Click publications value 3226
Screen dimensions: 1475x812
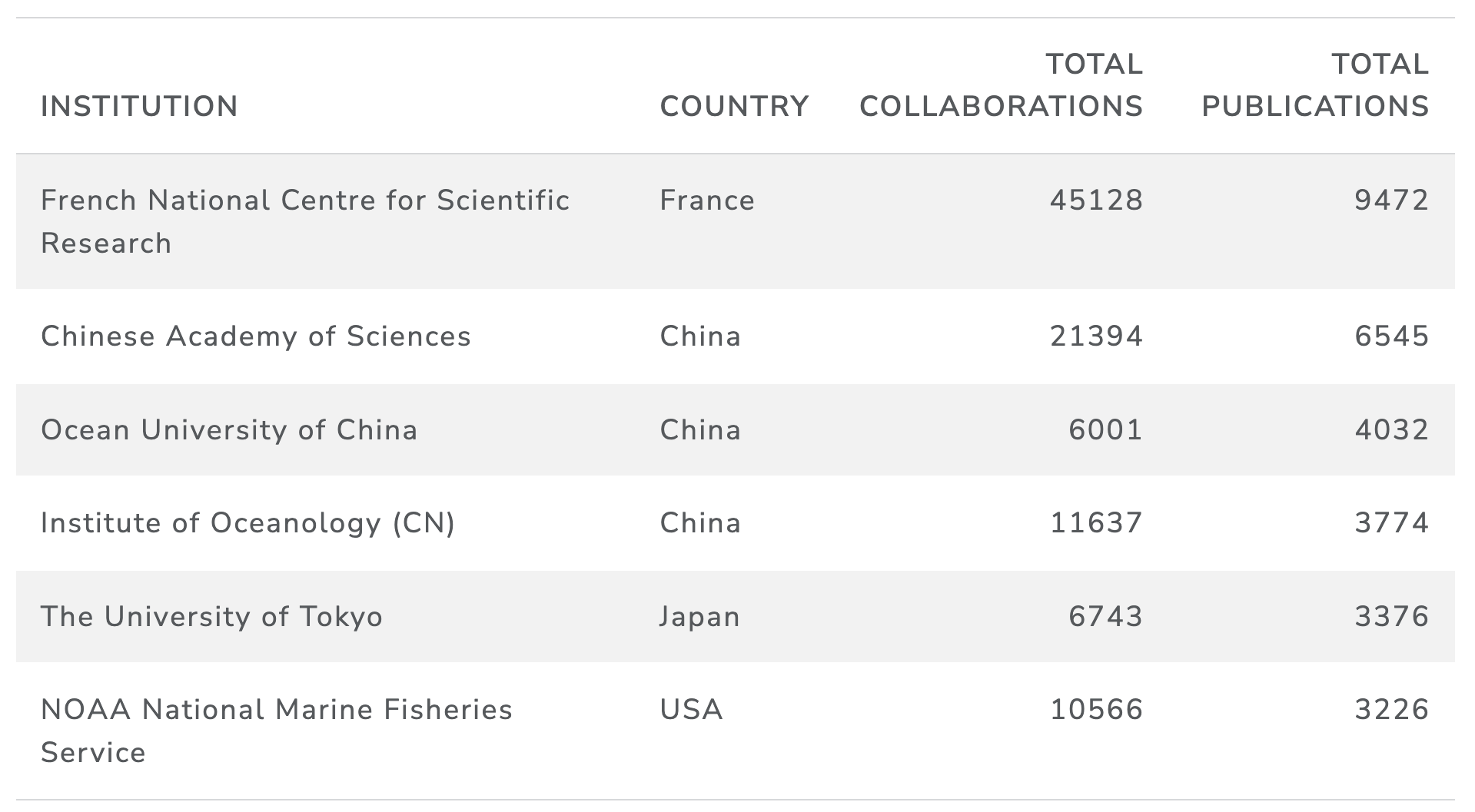[1392, 709]
